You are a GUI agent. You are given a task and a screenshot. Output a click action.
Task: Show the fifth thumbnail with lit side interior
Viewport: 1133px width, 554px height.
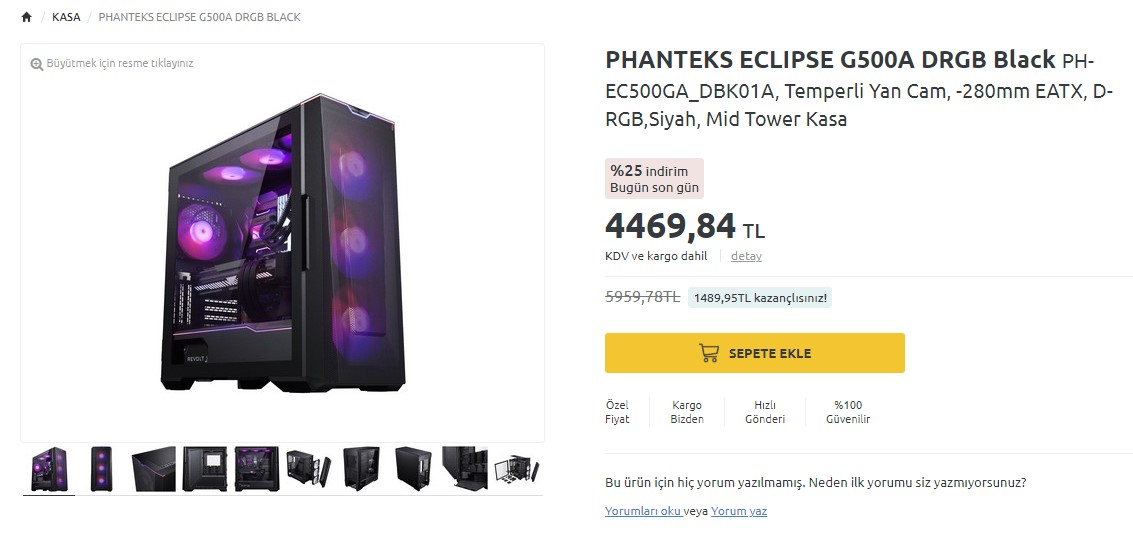(257, 468)
